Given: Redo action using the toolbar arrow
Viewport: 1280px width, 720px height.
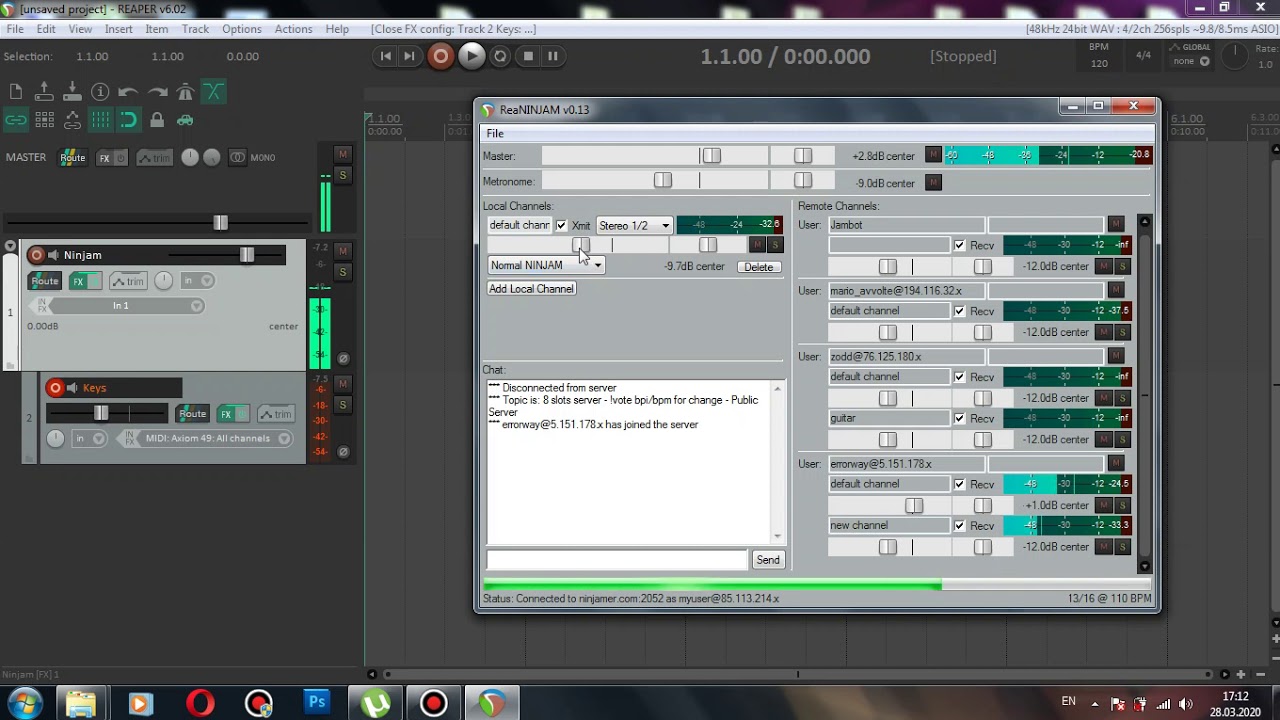Looking at the screenshot, I should [x=157, y=92].
